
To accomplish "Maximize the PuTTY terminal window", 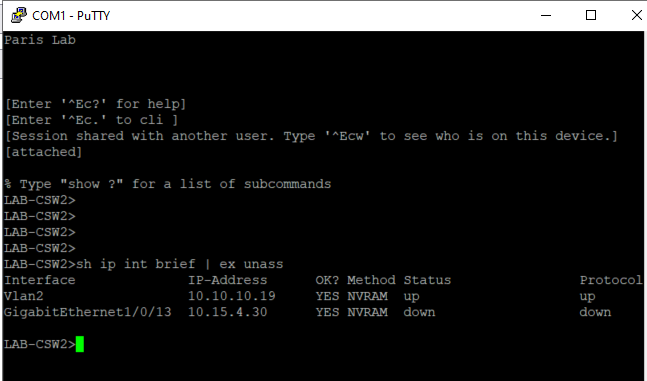I will (x=591, y=16).
